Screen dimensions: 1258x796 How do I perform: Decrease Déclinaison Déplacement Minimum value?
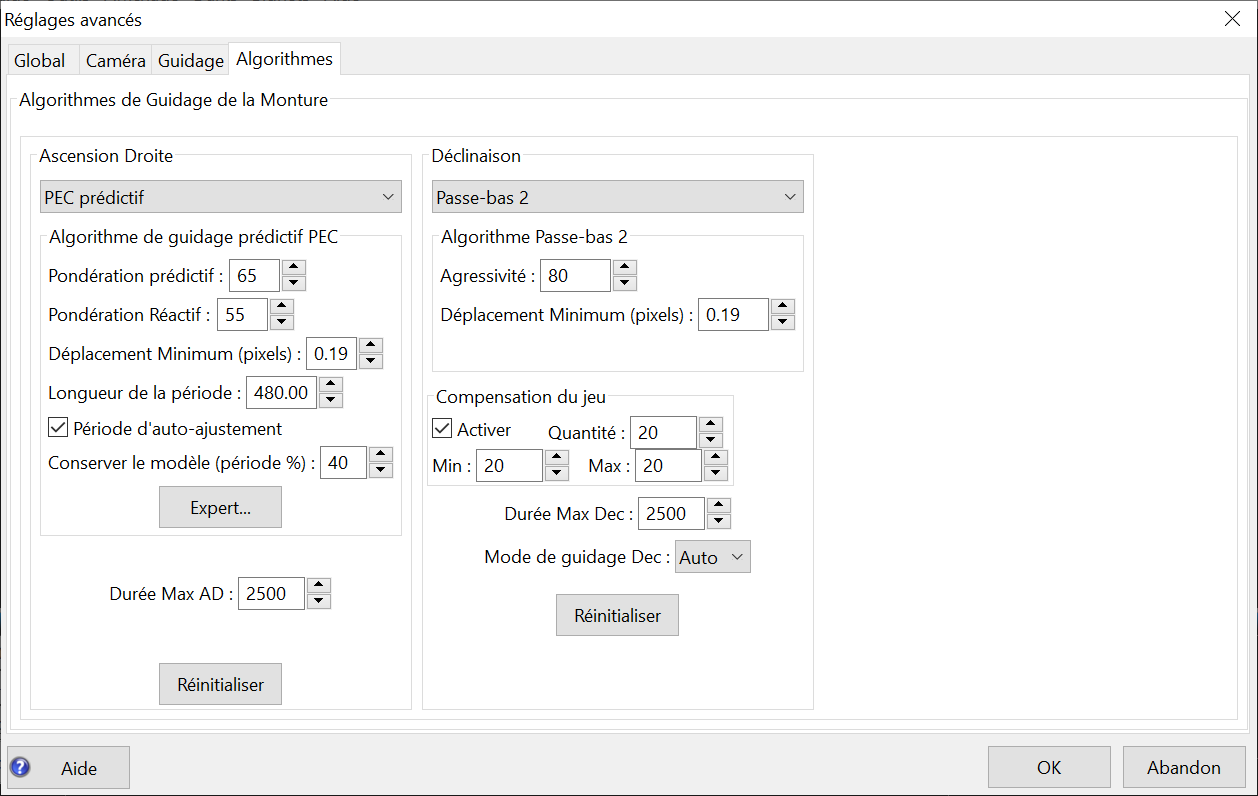click(783, 322)
